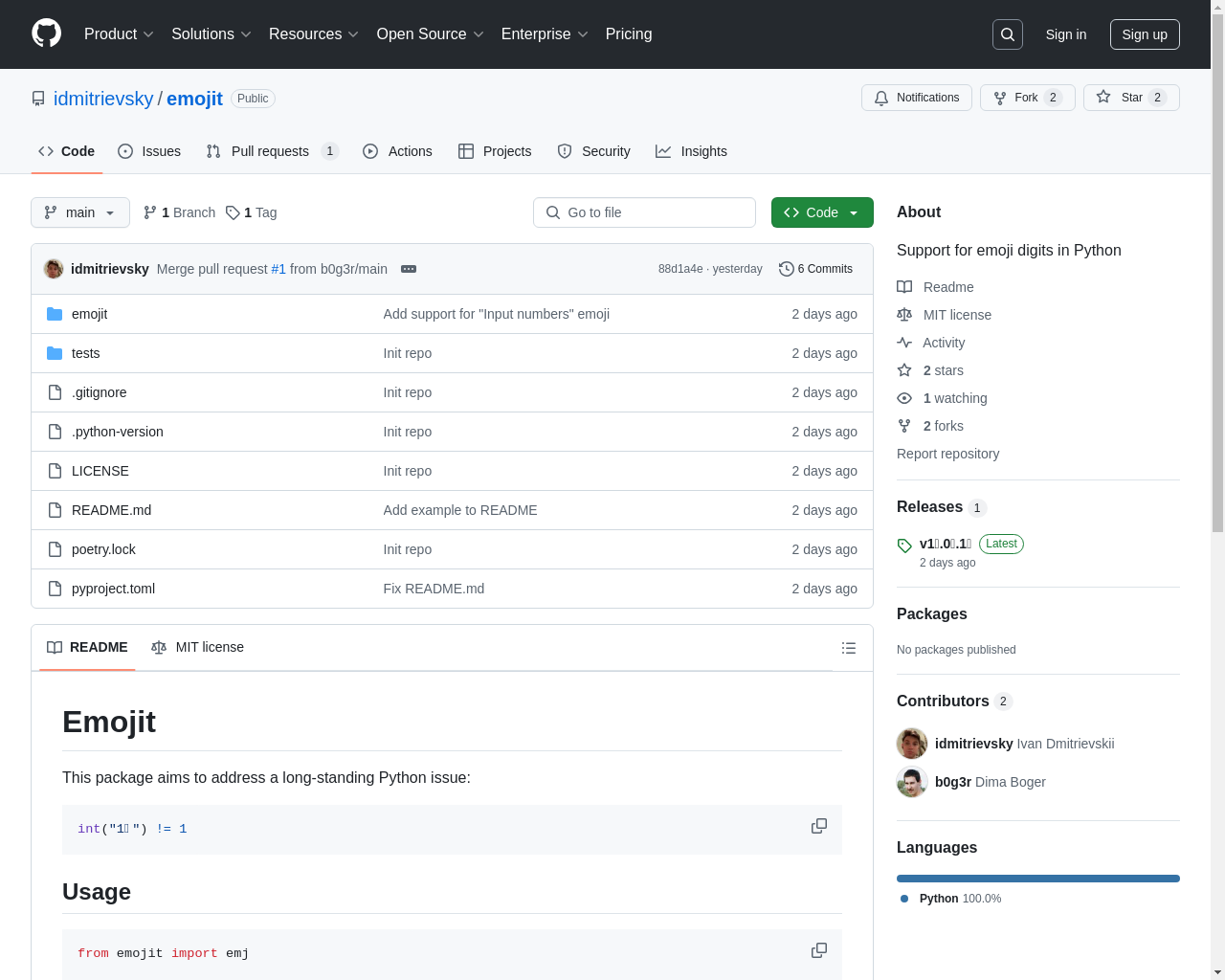This screenshot has height=980, width=1225.
Task: Open the search magnifier button
Action: click(1008, 34)
